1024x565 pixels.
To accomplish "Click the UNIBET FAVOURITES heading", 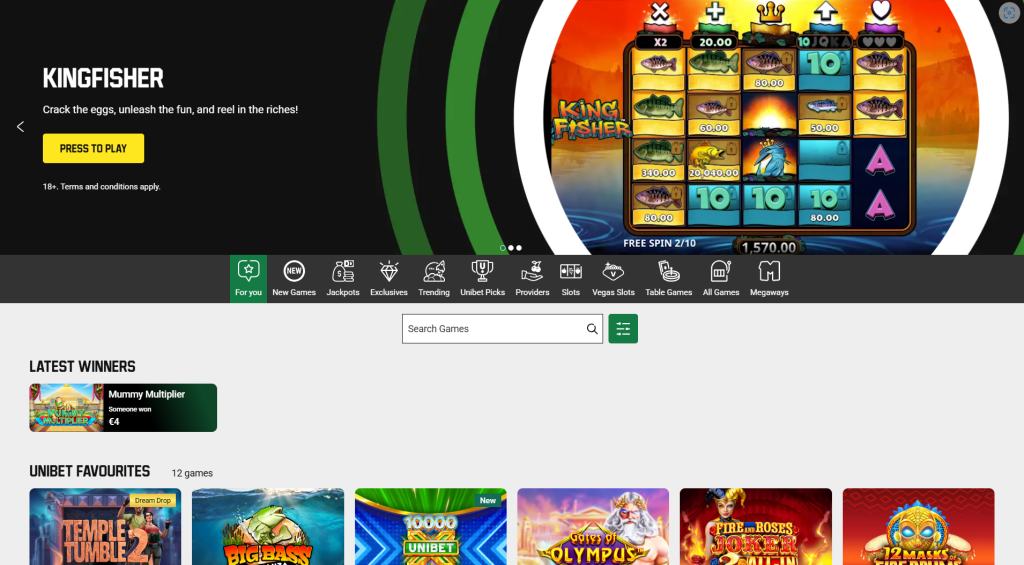I will pos(89,472).
